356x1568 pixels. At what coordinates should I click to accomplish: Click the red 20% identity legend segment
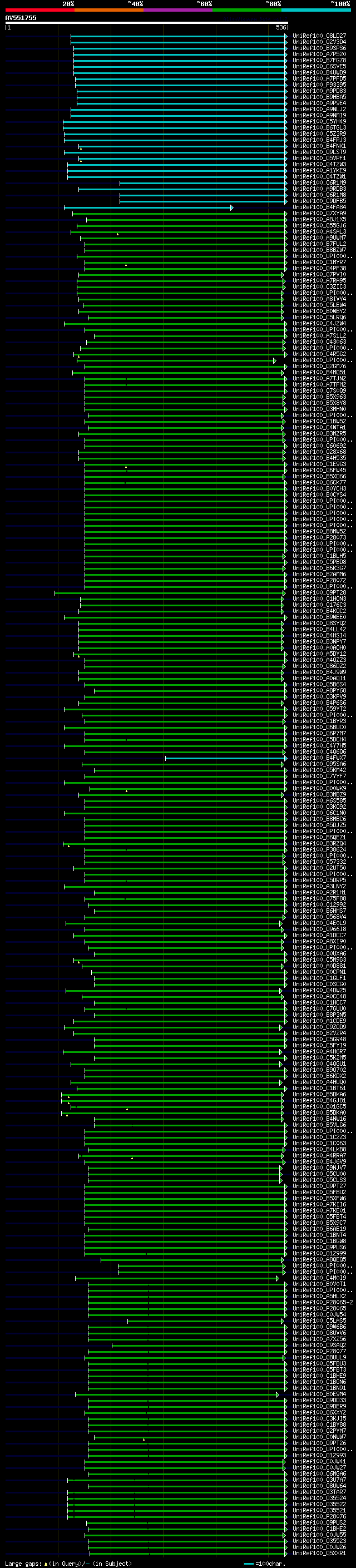tap(40, 10)
